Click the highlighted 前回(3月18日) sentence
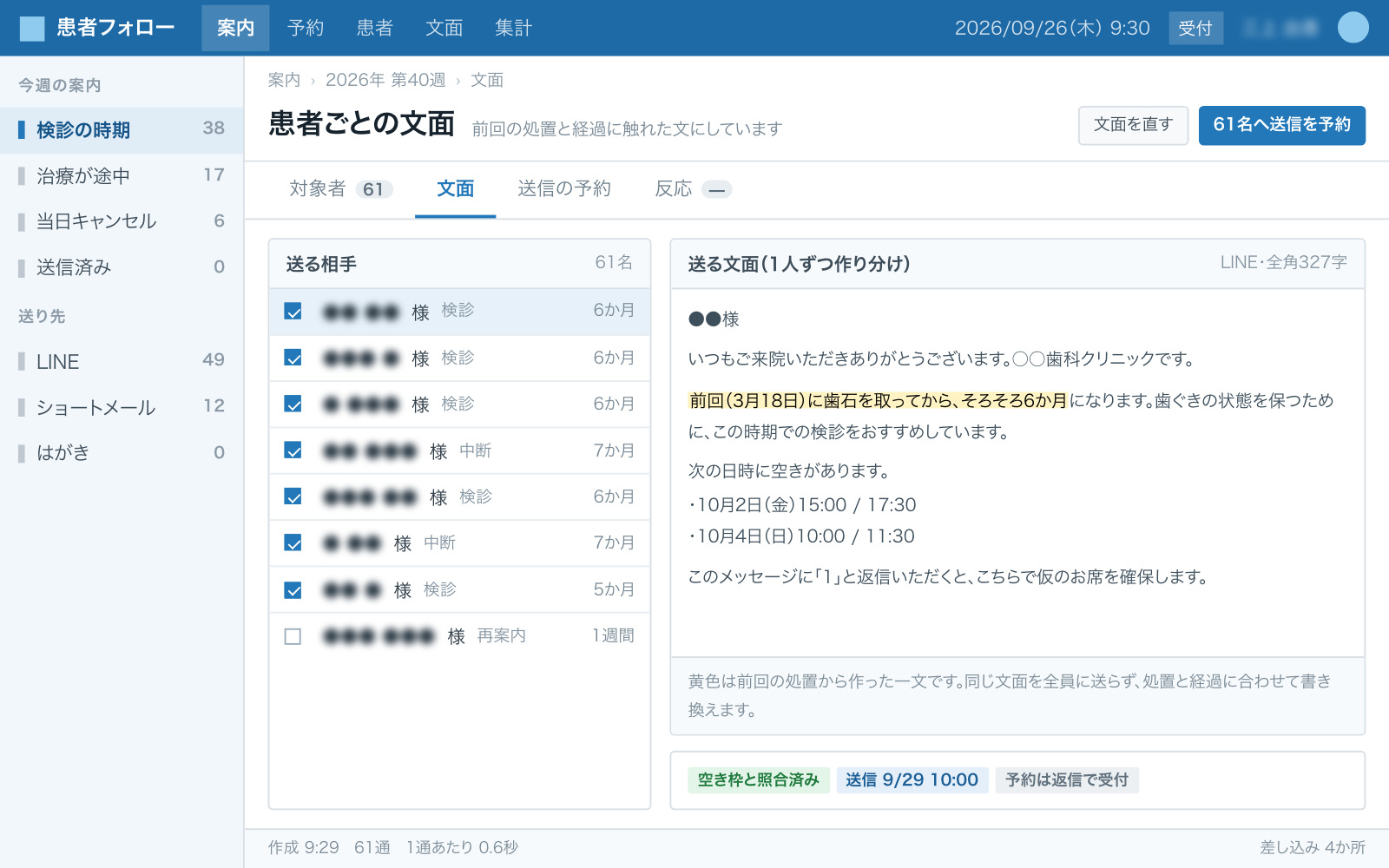Screen dimensions: 1389x868 pyautogui.click(x=878, y=400)
